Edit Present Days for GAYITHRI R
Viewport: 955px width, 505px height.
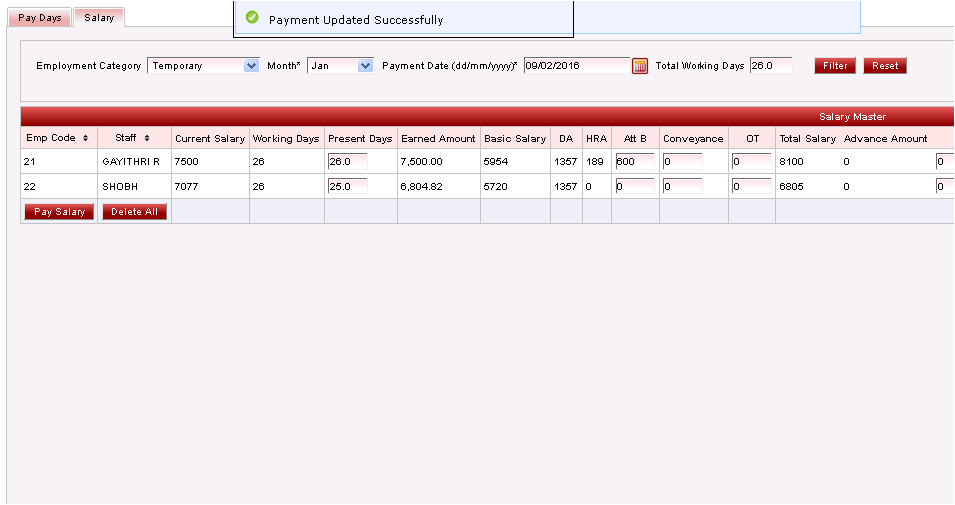pyautogui.click(x=347, y=161)
